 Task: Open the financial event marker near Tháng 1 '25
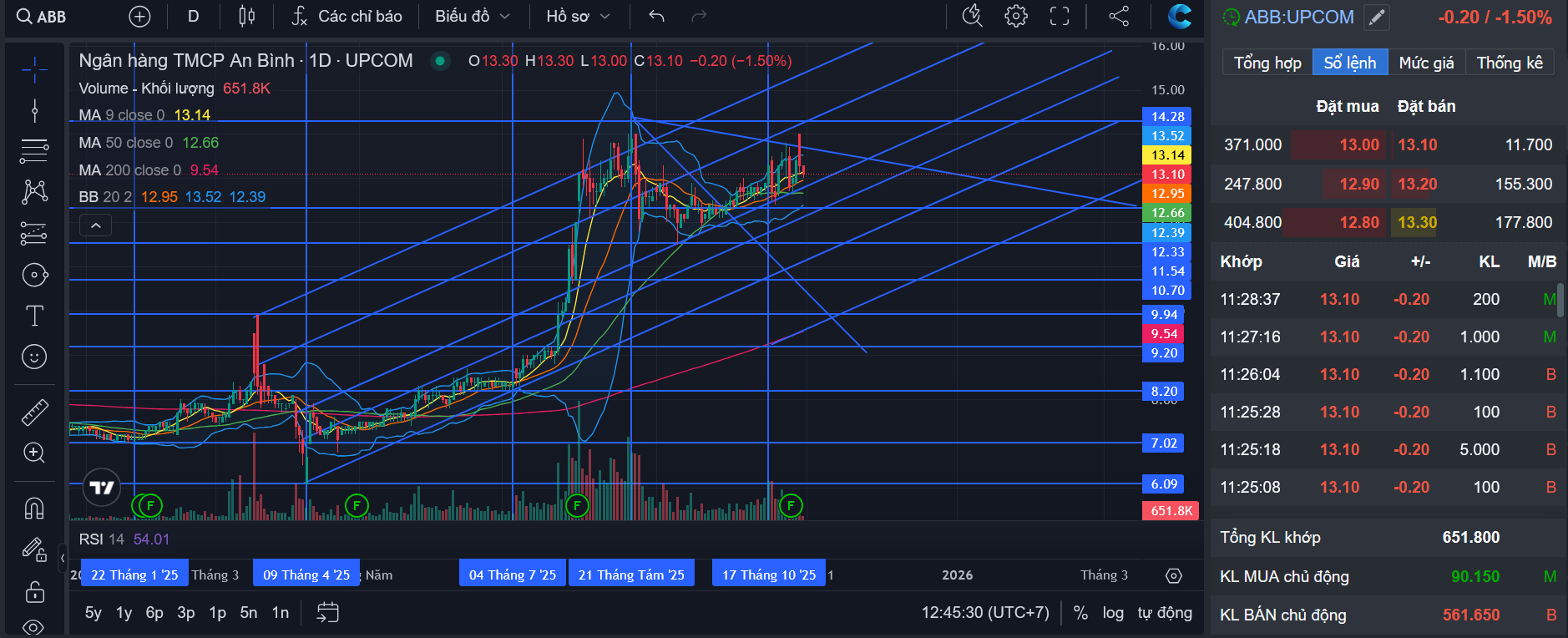pyautogui.click(x=150, y=505)
